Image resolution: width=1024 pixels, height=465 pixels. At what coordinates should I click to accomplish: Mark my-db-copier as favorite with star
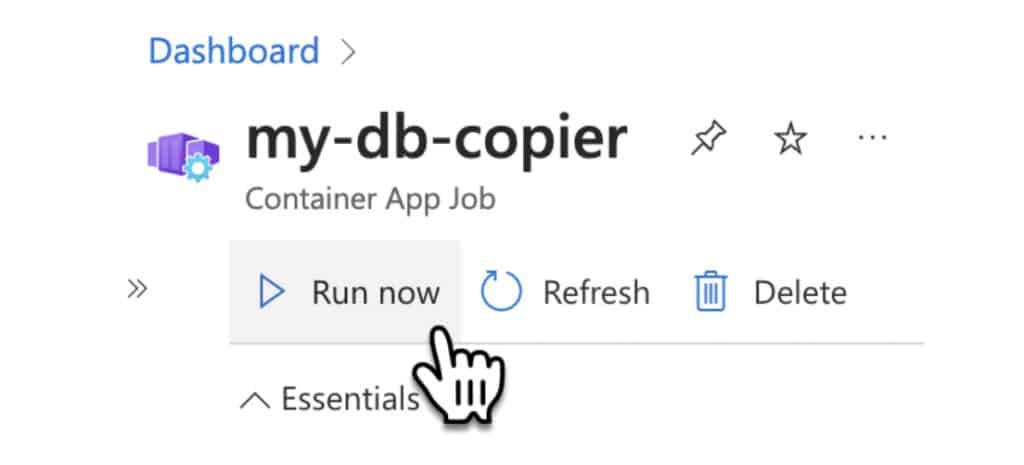click(x=790, y=139)
